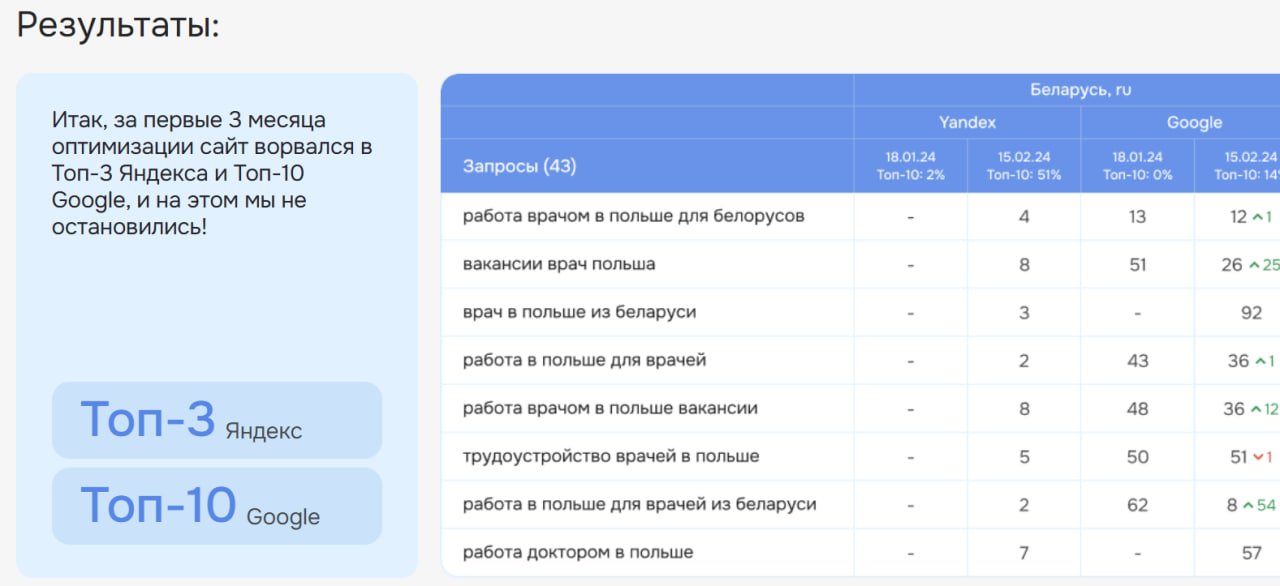
Task: Click green up arrow beside Google position 8
Action: [1247, 505]
